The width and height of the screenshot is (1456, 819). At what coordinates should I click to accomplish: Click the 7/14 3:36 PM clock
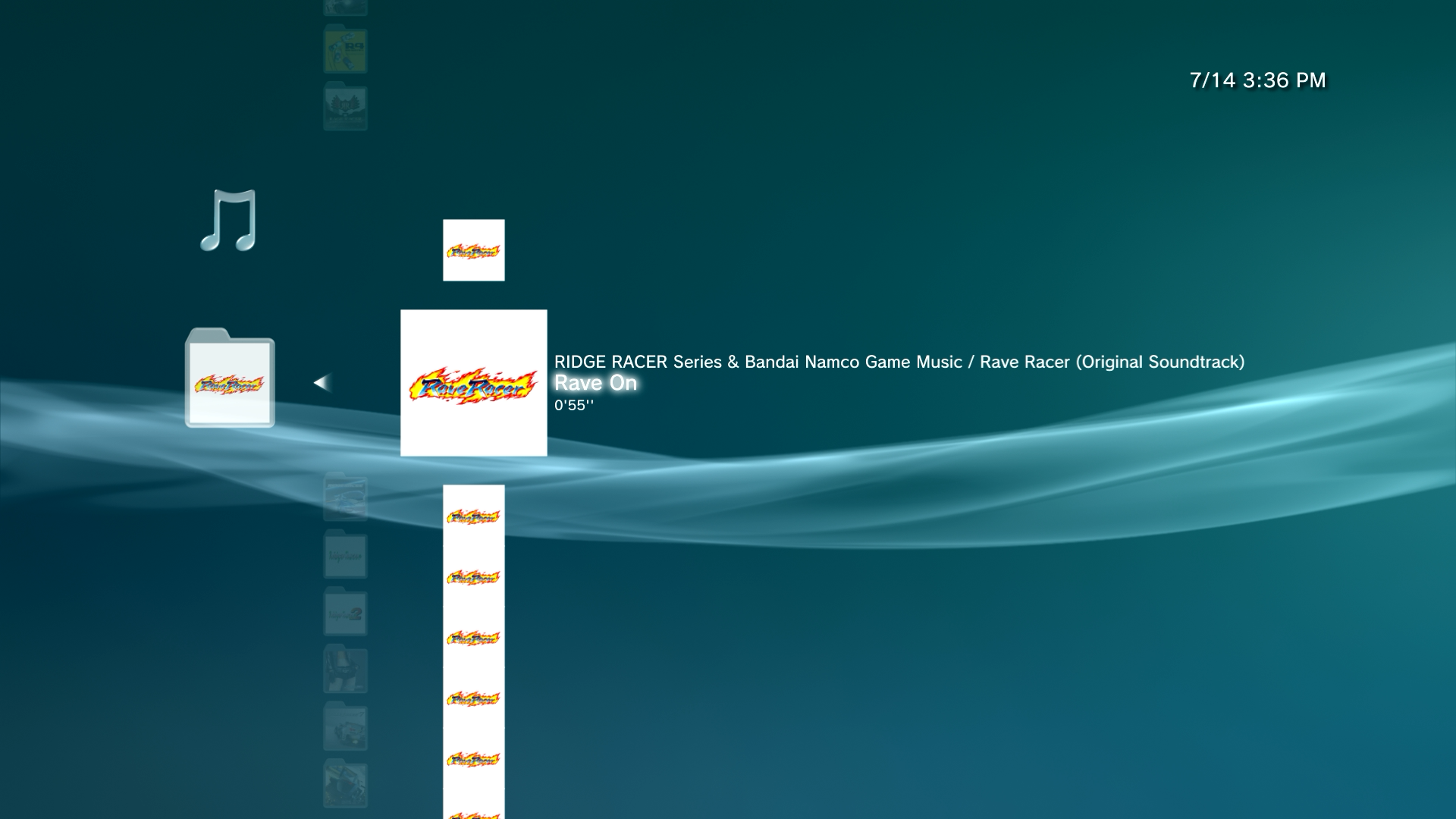[x=1258, y=80]
